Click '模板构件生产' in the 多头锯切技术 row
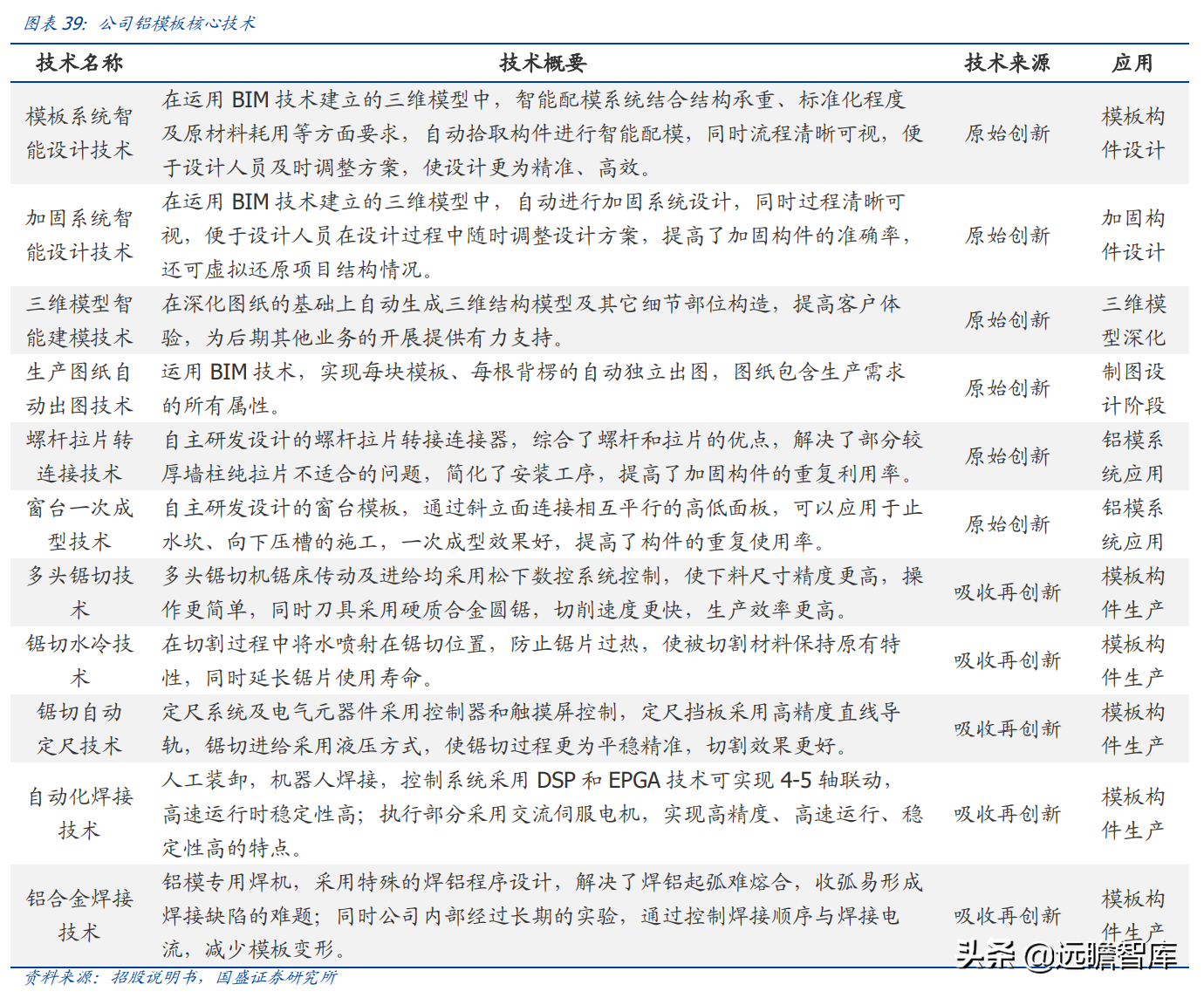1204x998 pixels. 1132,592
